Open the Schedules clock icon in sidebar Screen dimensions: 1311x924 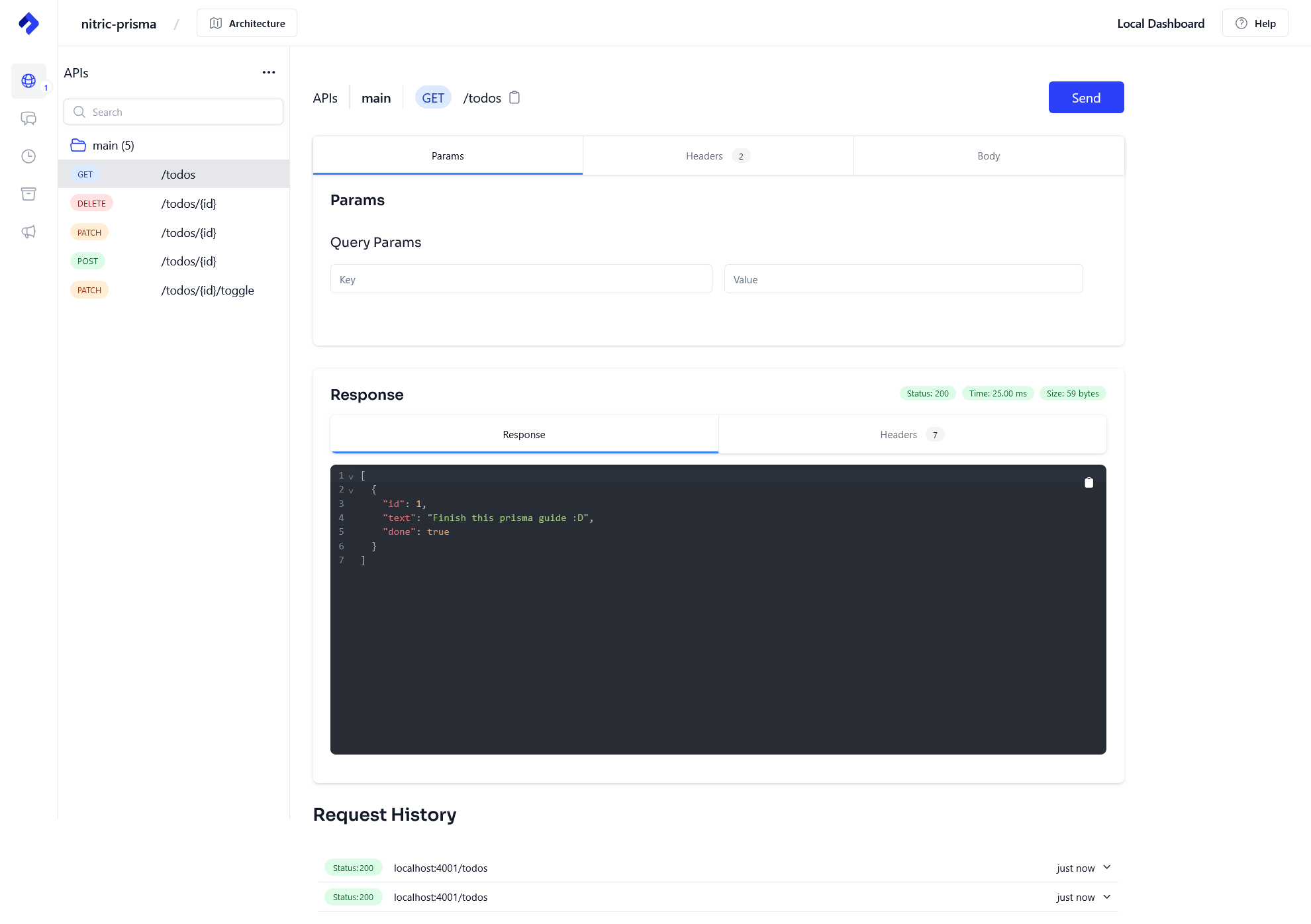pyautogui.click(x=28, y=156)
